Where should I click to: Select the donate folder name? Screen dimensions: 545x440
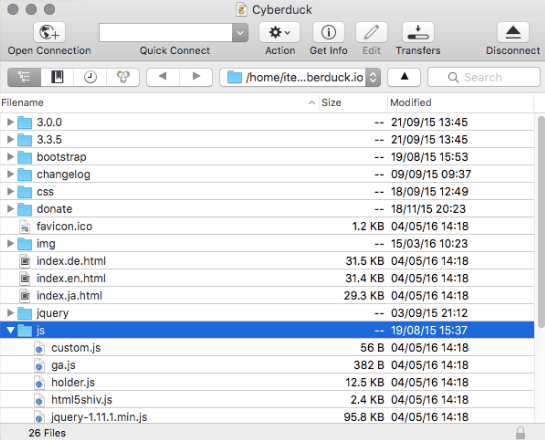point(55,209)
